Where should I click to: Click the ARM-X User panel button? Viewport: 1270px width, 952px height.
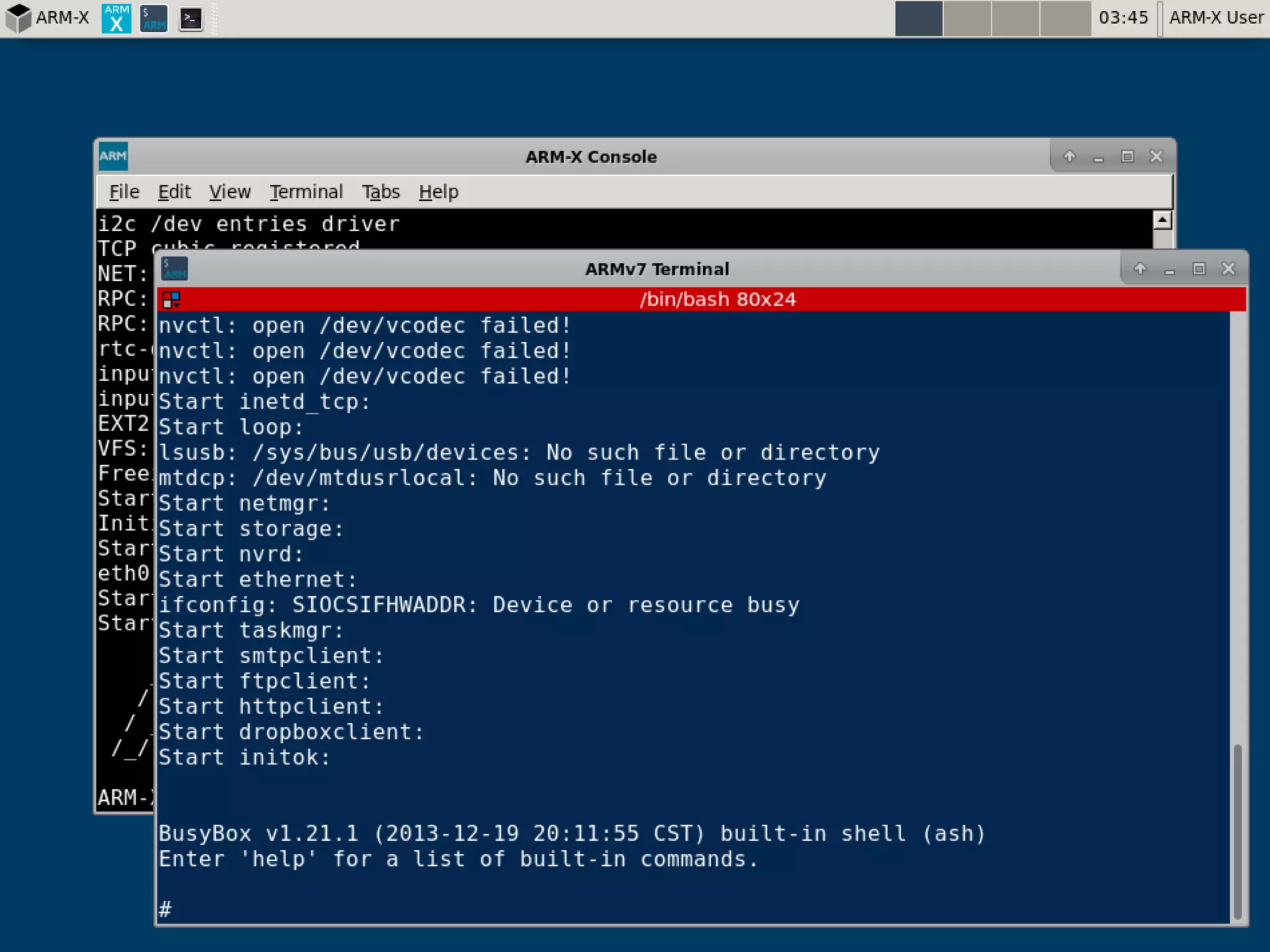point(1215,18)
